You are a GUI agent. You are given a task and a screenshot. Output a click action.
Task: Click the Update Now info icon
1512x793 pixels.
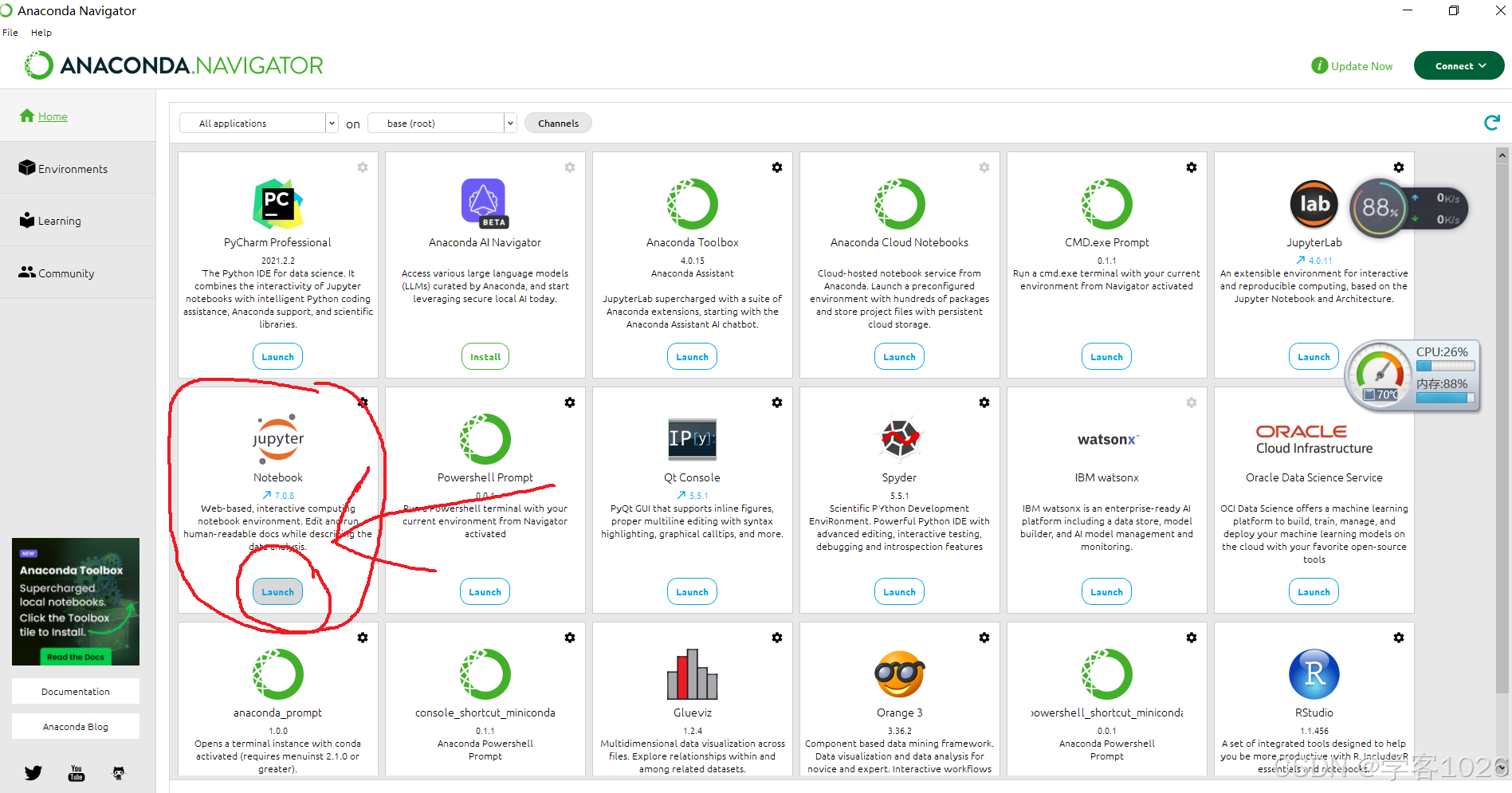pyautogui.click(x=1319, y=66)
